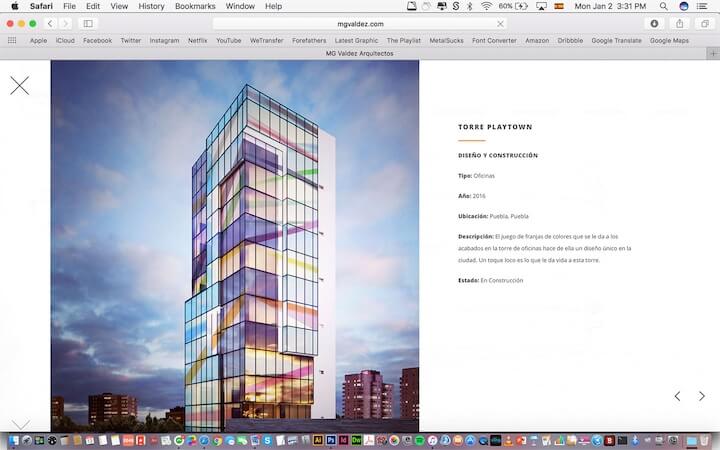
Task: Toggle the Safari sidebar
Action: tap(88, 23)
